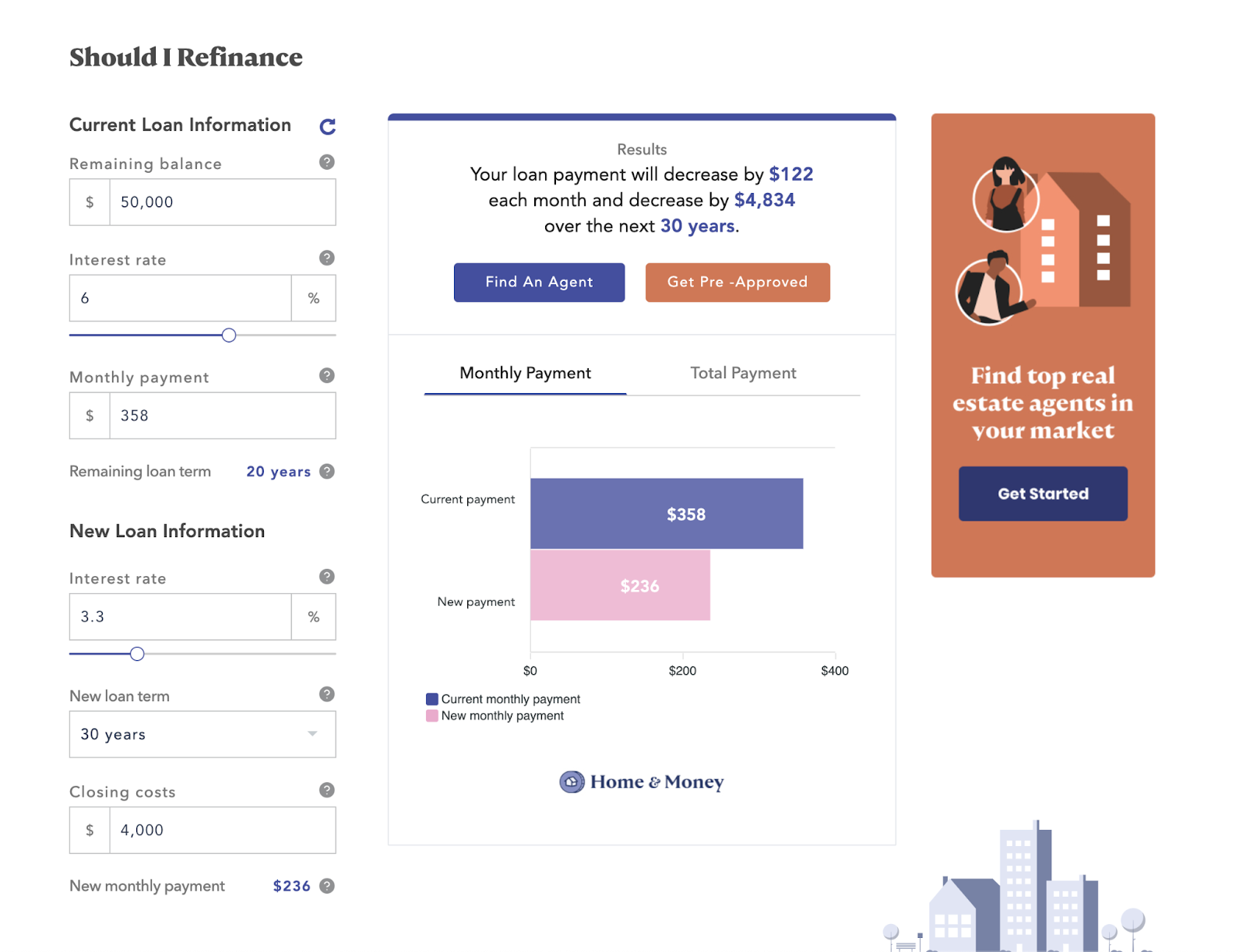This screenshot has width=1246, height=952.
Task: Show the New loan term help tooltip
Action: (327, 694)
